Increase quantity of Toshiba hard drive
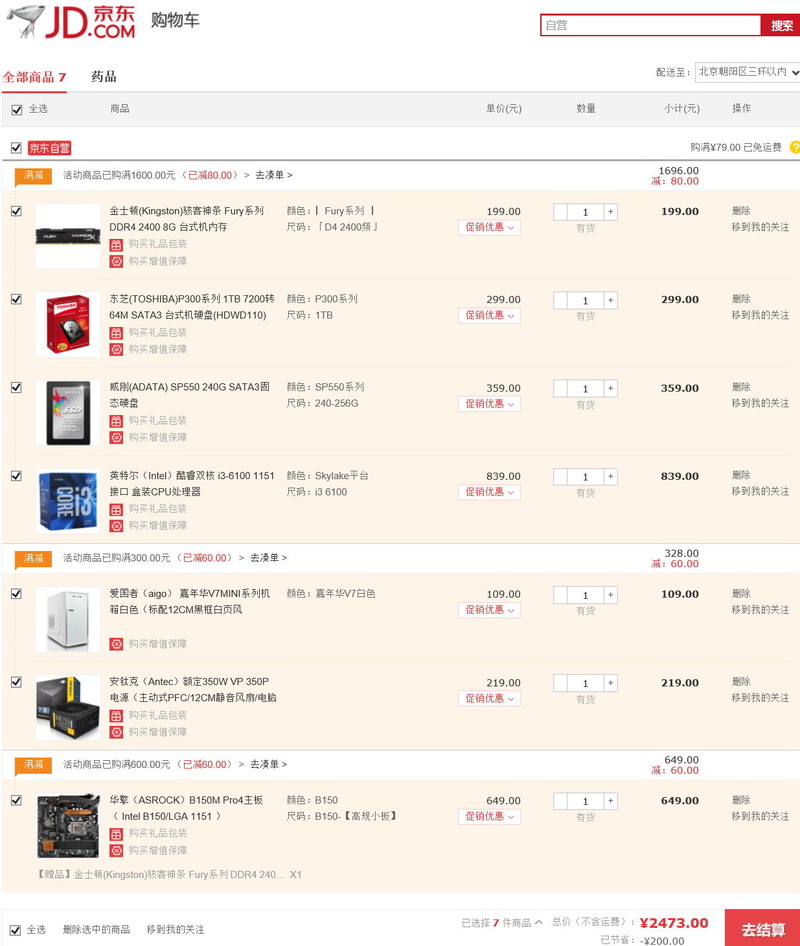800x946 pixels. (611, 300)
